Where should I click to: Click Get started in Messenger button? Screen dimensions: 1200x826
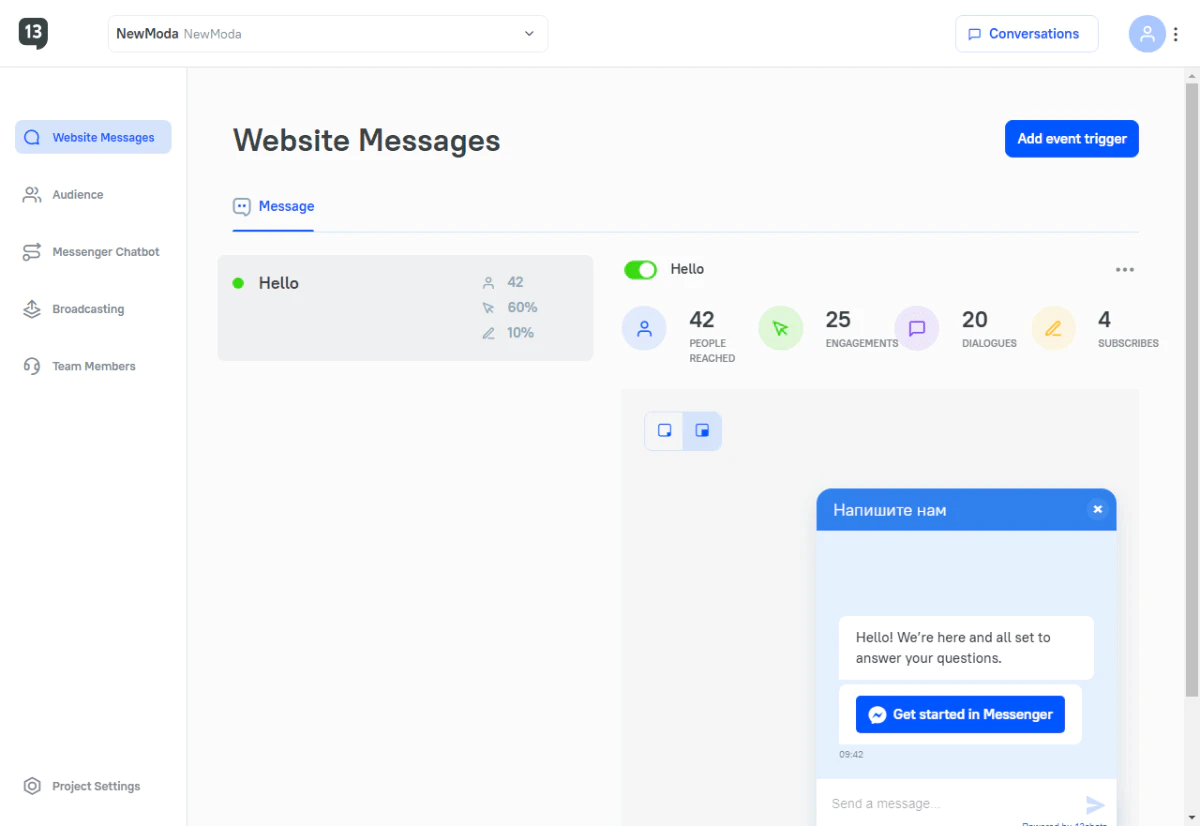pyautogui.click(x=960, y=715)
